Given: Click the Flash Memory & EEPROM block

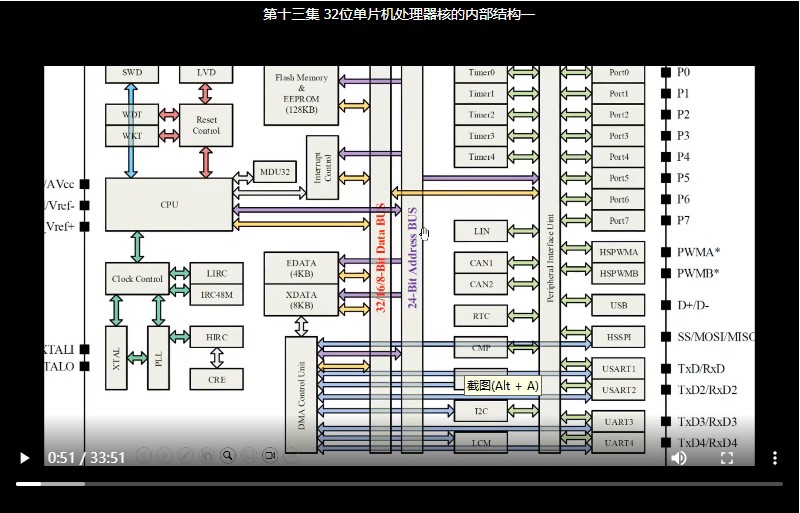Looking at the screenshot, I should 301,94.
